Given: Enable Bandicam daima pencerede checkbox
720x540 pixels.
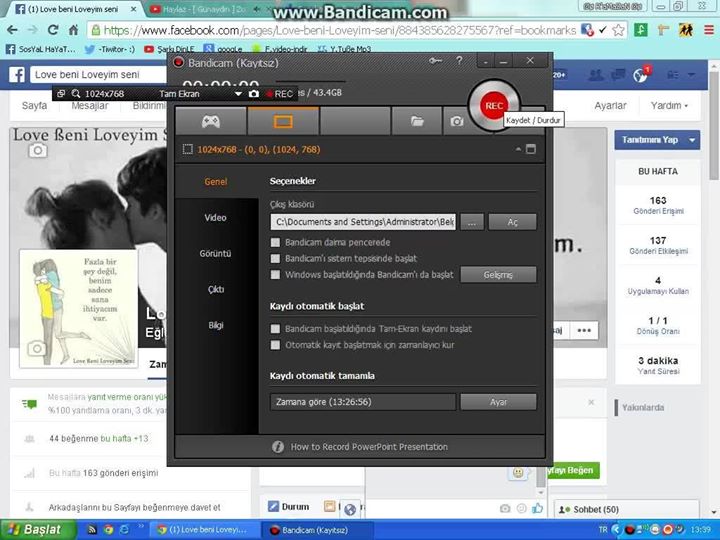Looking at the screenshot, I should (x=275, y=242).
